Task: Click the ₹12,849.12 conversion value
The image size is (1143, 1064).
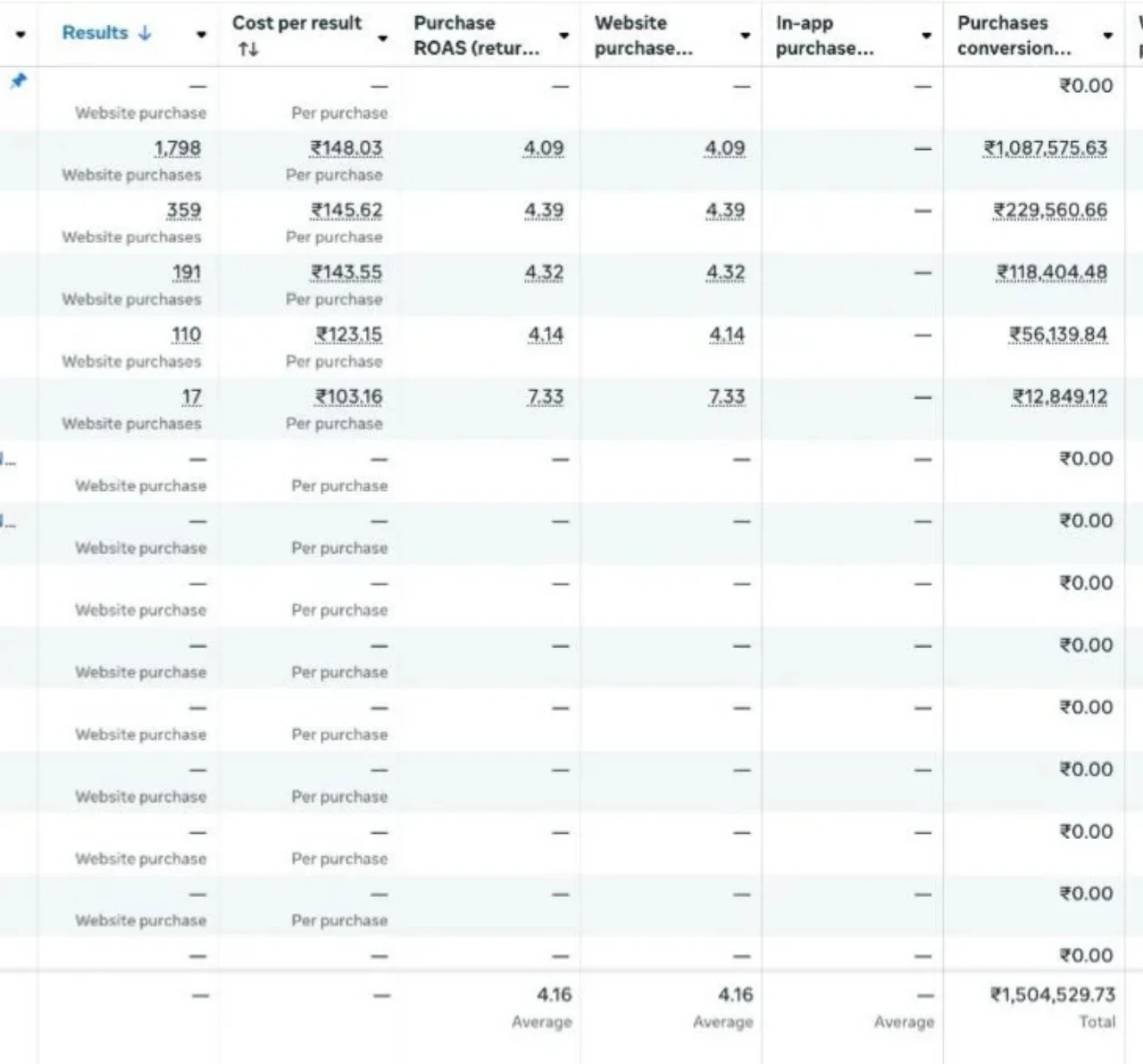Action: click(1059, 396)
